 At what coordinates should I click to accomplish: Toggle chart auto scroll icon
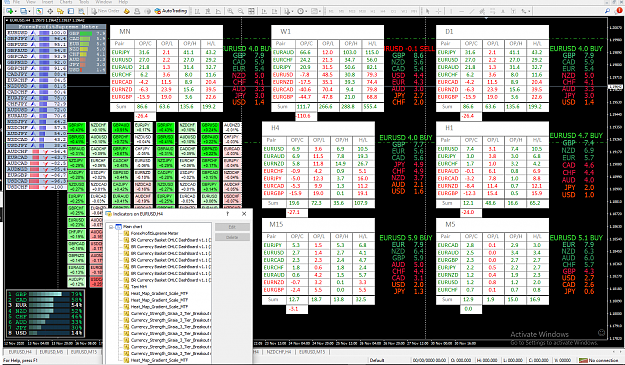(264, 11)
